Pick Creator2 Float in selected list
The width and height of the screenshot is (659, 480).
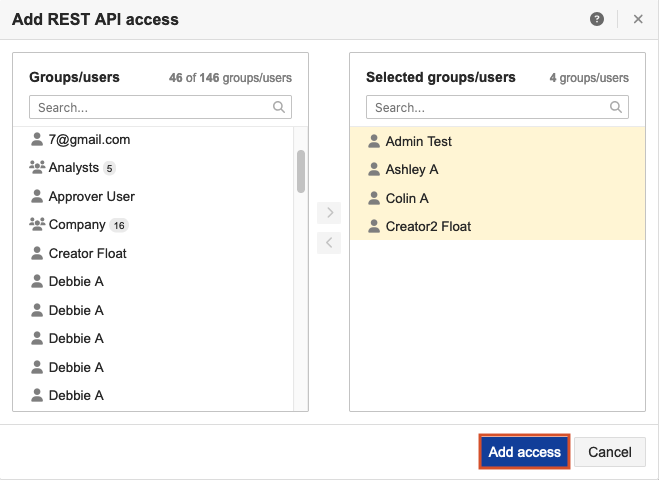tap(428, 227)
